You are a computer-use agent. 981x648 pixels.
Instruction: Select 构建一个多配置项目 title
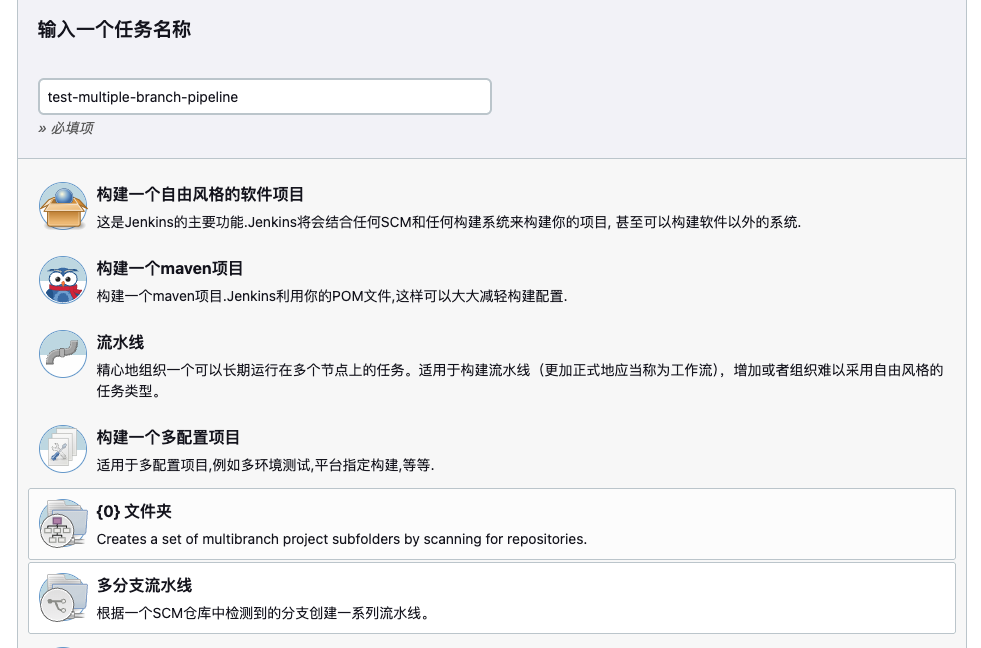tap(168, 437)
